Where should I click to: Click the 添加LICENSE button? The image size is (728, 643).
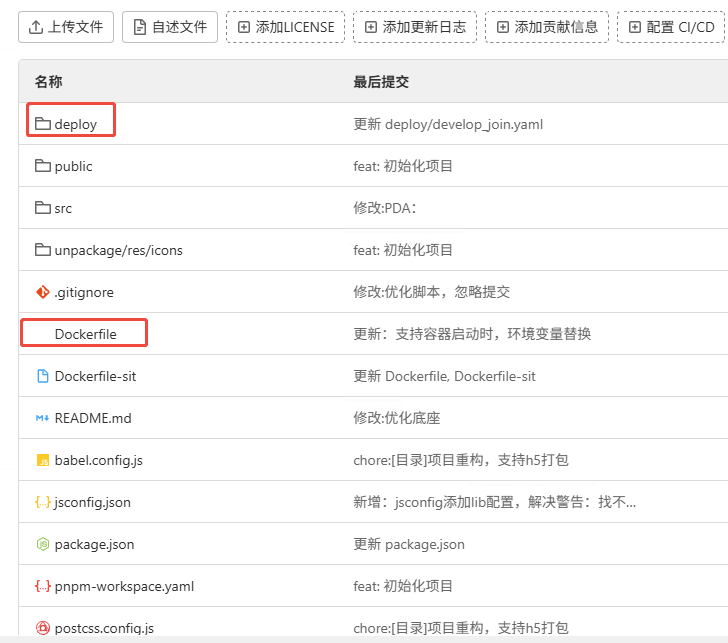[286, 27]
